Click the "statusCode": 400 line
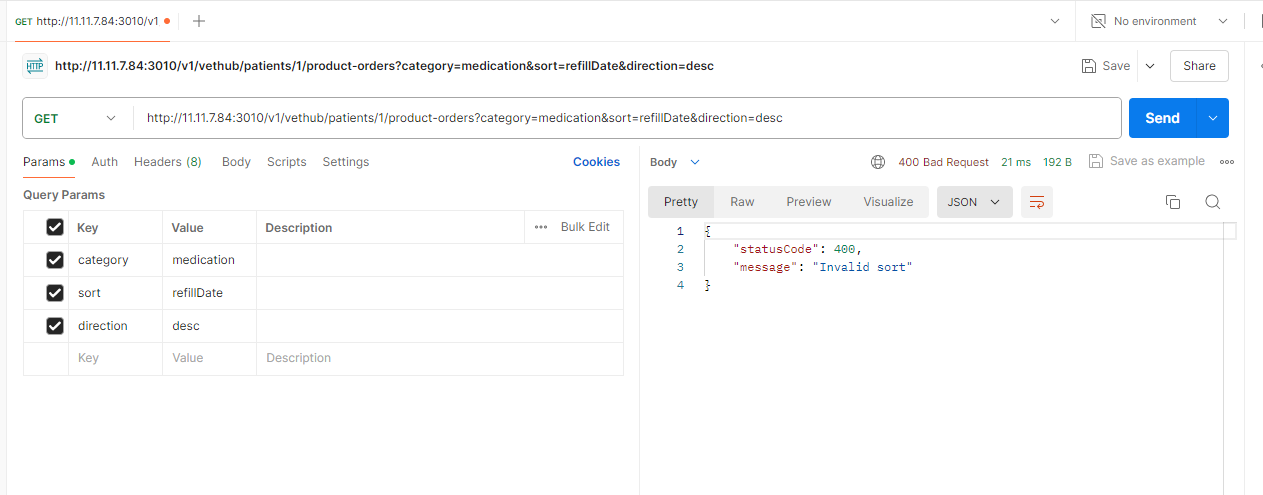1263x495 pixels. (797, 249)
